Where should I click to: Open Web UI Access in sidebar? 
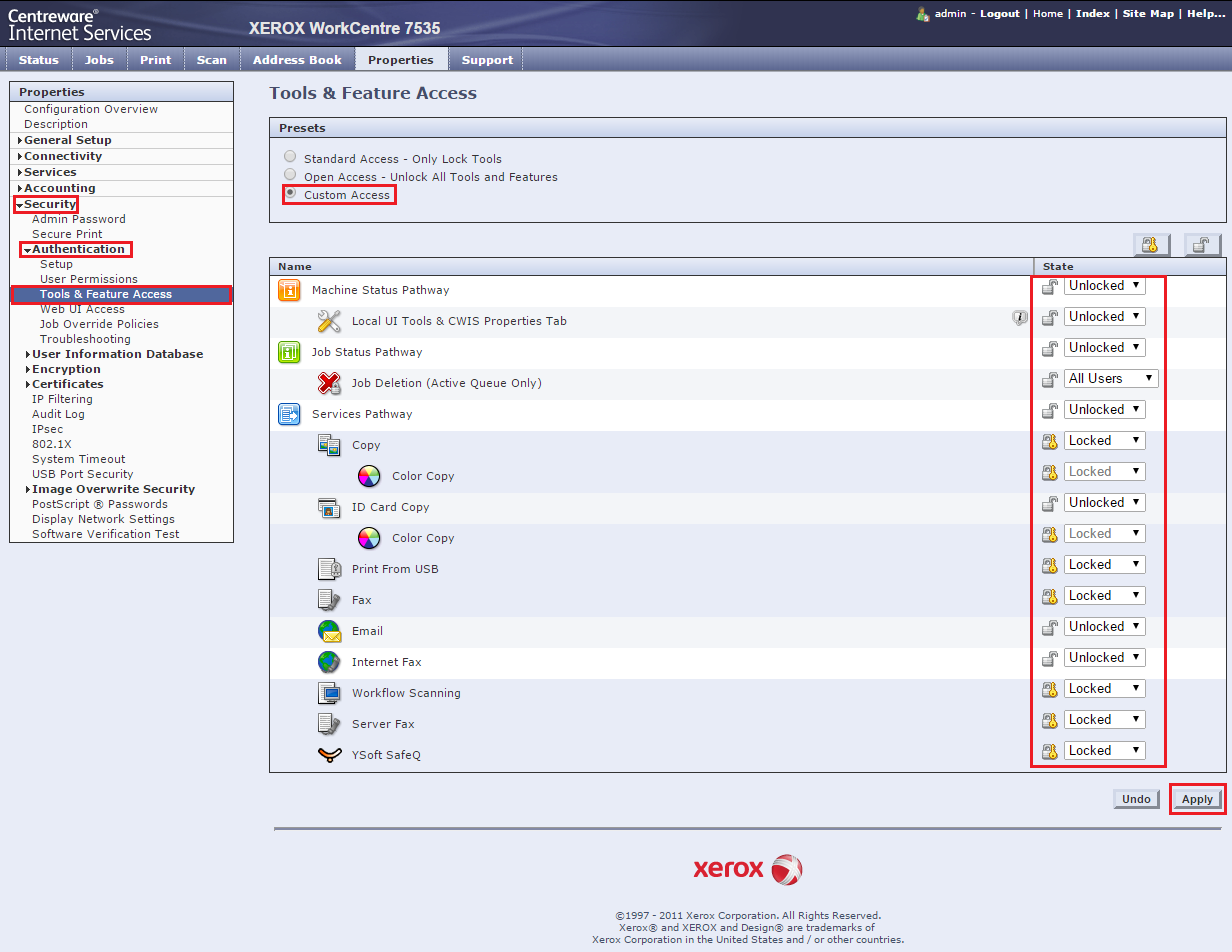[82, 309]
